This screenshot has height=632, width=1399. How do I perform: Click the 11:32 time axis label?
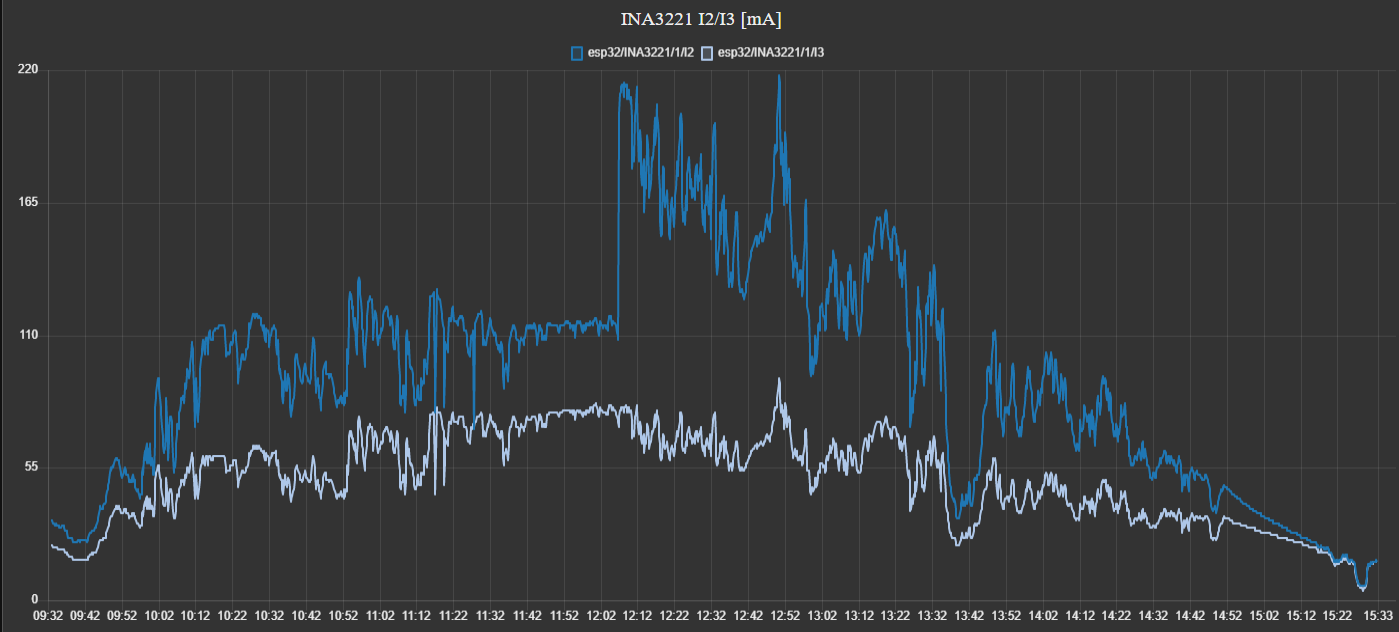(x=490, y=617)
